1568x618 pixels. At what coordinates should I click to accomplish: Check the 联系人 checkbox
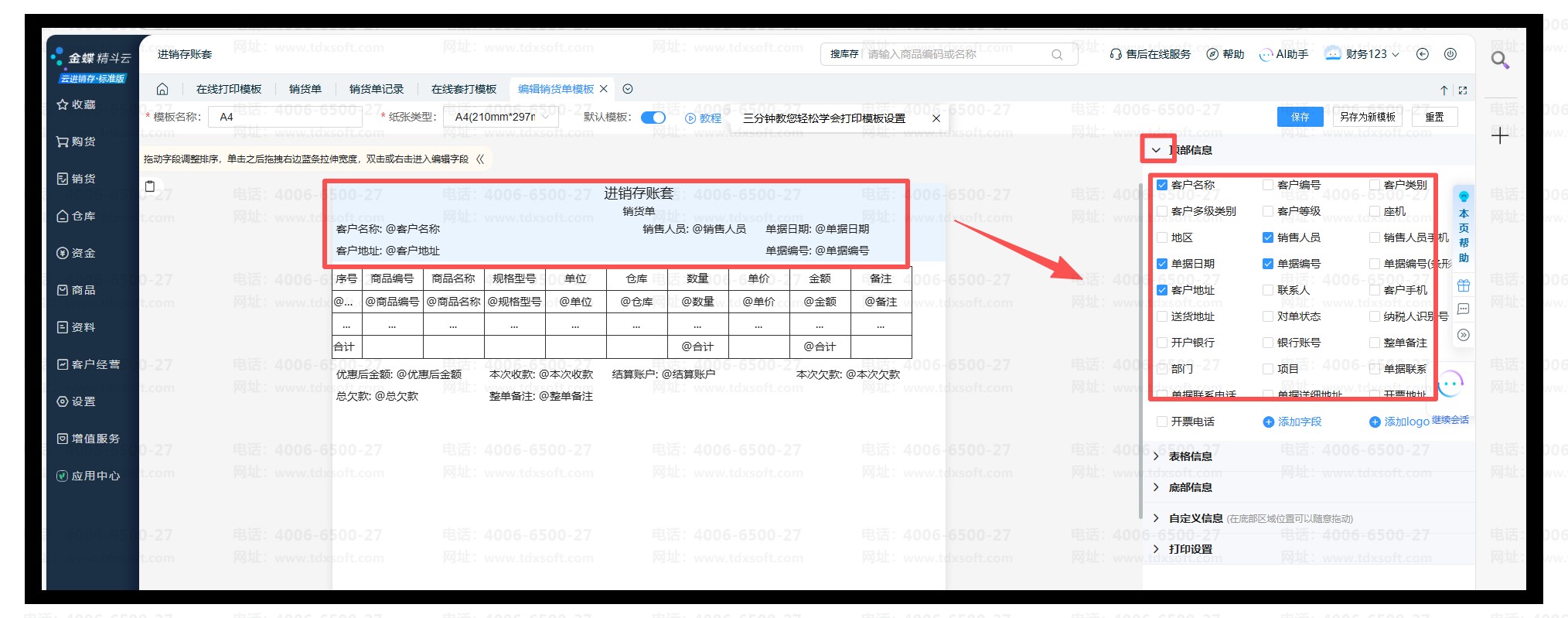[x=1268, y=290]
